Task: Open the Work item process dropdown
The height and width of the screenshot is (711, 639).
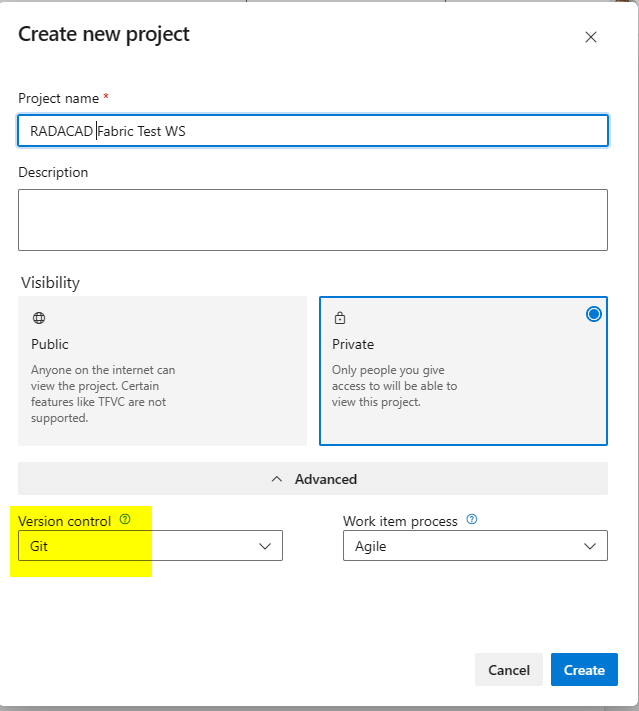Action: pos(475,546)
